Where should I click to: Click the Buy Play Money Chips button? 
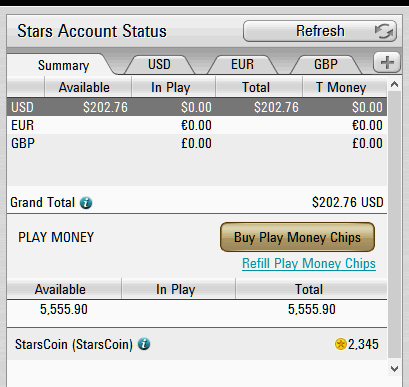[x=297, y=237]
